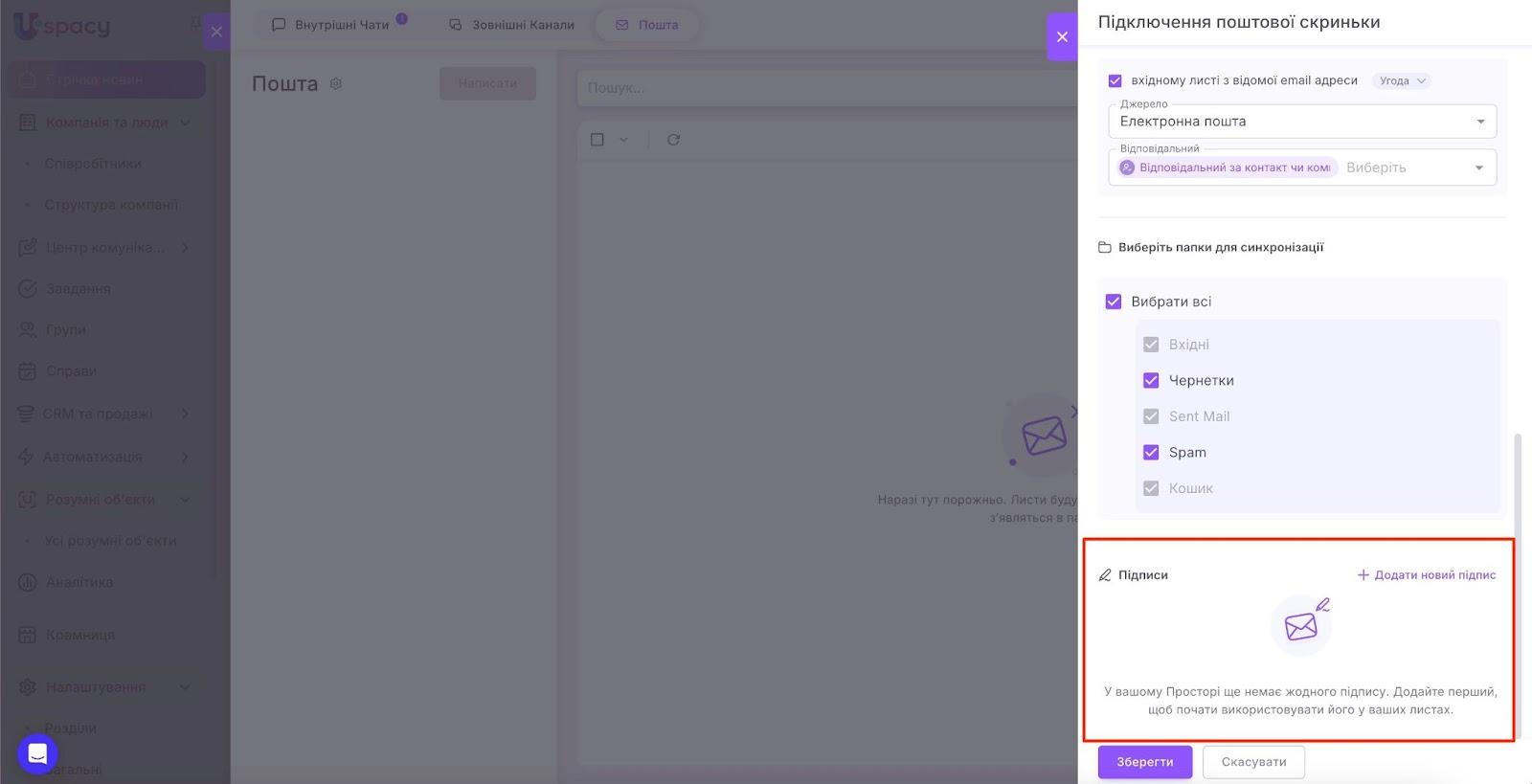Open Структура компанії in the sidebar
1532x784 pixels.
111,205
